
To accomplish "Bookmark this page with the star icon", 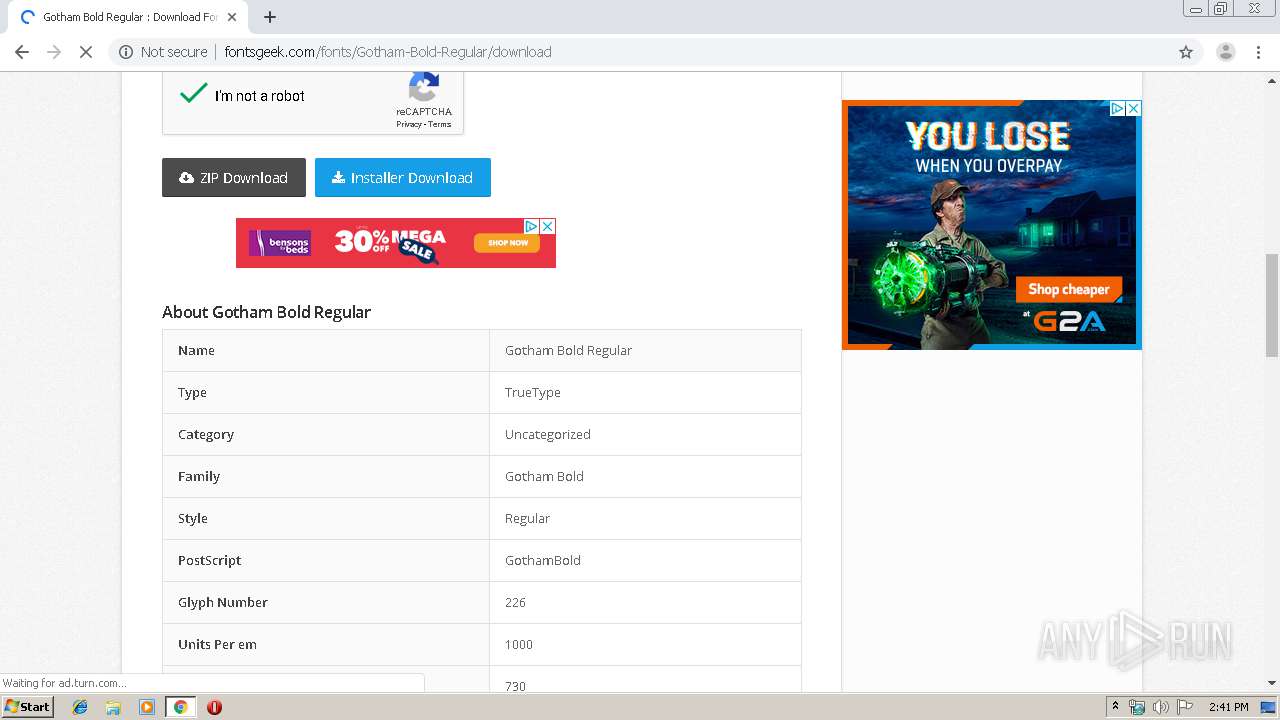I will 1186,52.
